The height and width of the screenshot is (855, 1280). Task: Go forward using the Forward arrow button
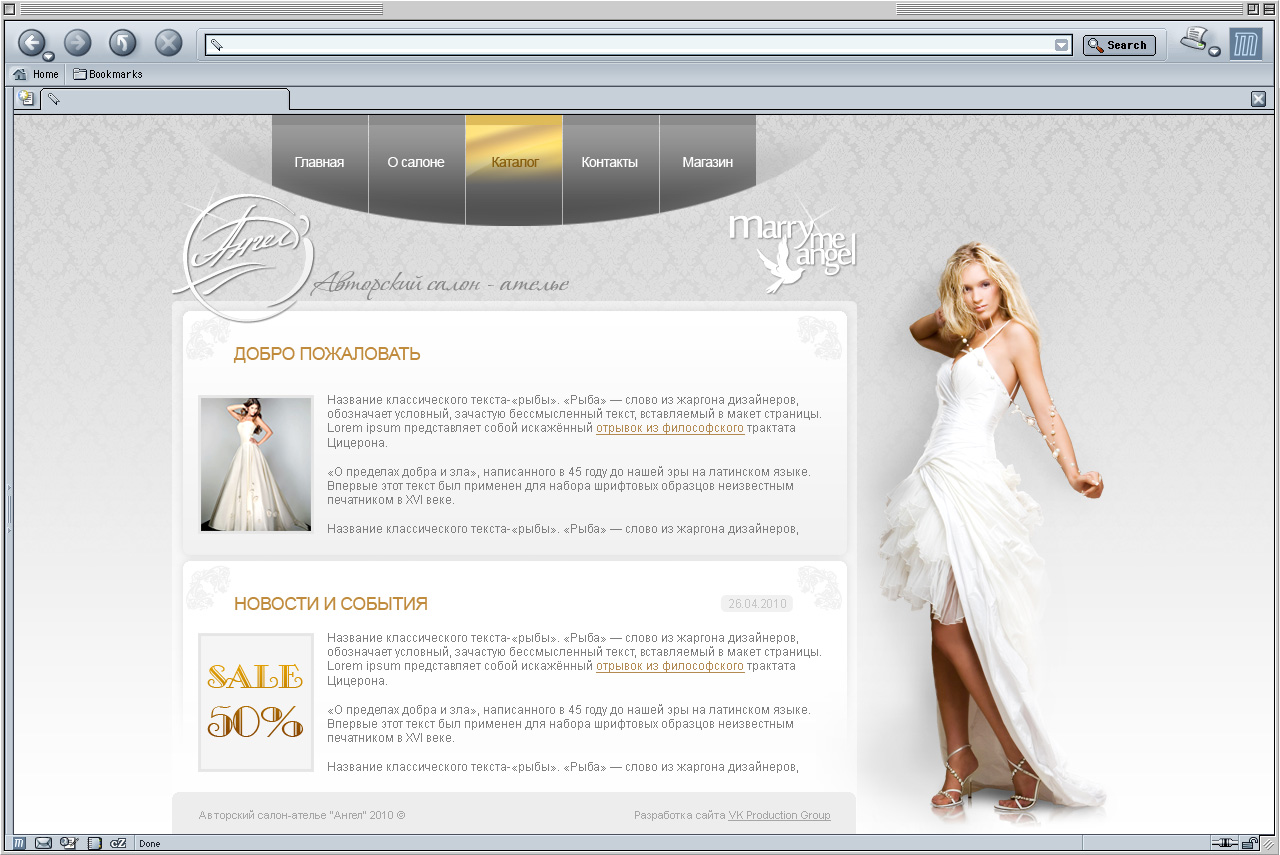click(77, 42)
